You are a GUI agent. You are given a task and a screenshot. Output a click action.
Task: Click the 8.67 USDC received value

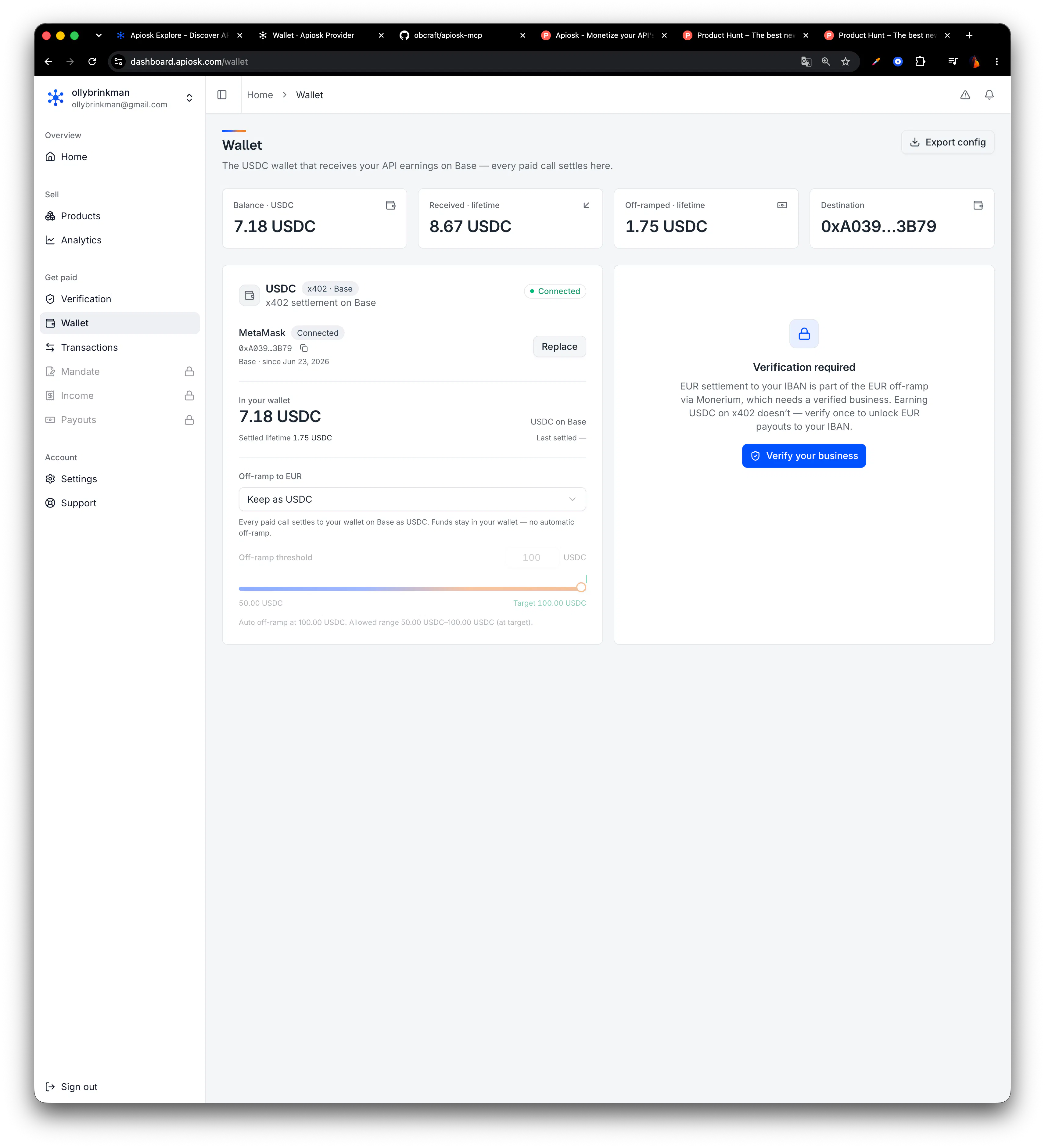[470, 226]
